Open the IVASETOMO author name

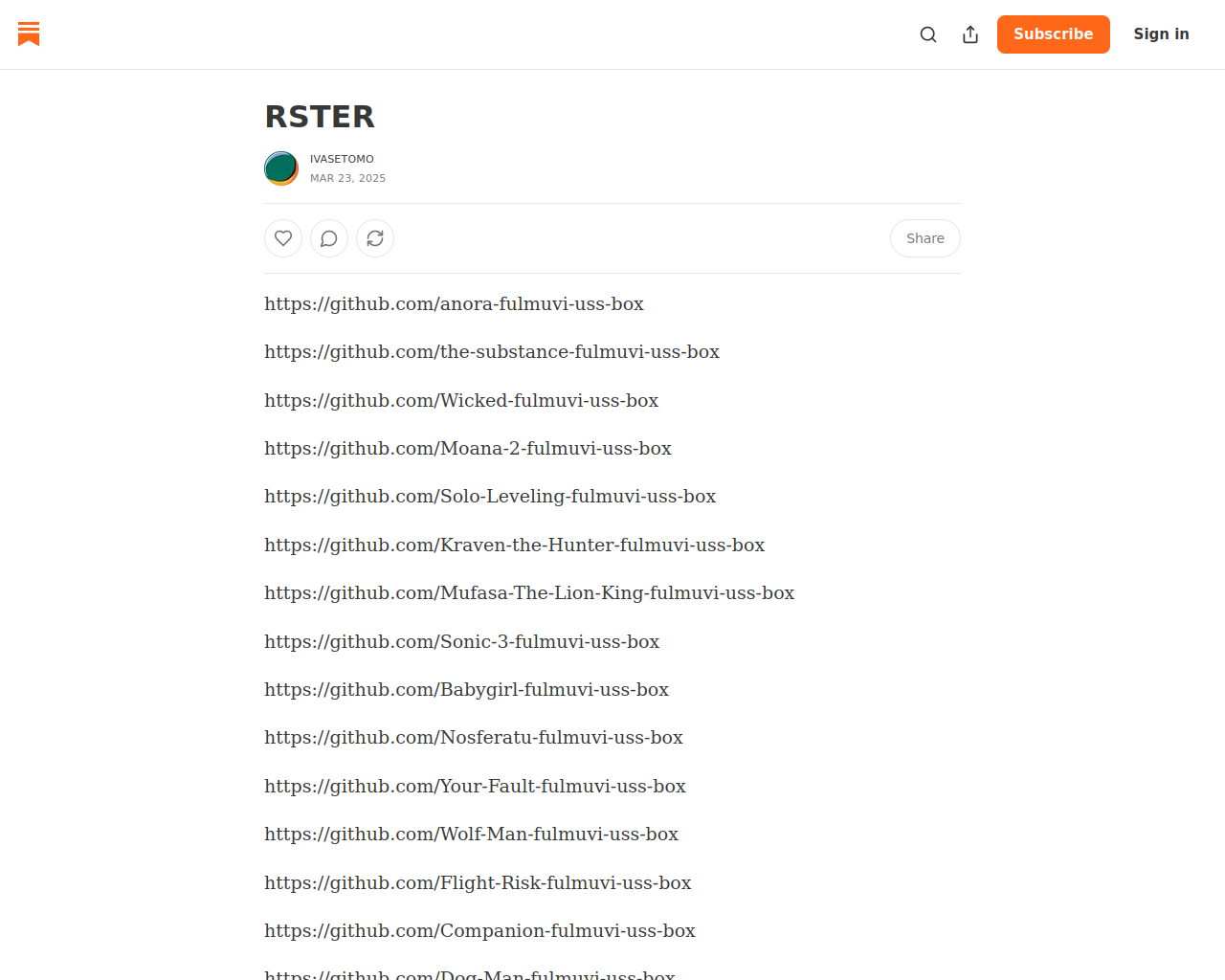pos(342,159)
